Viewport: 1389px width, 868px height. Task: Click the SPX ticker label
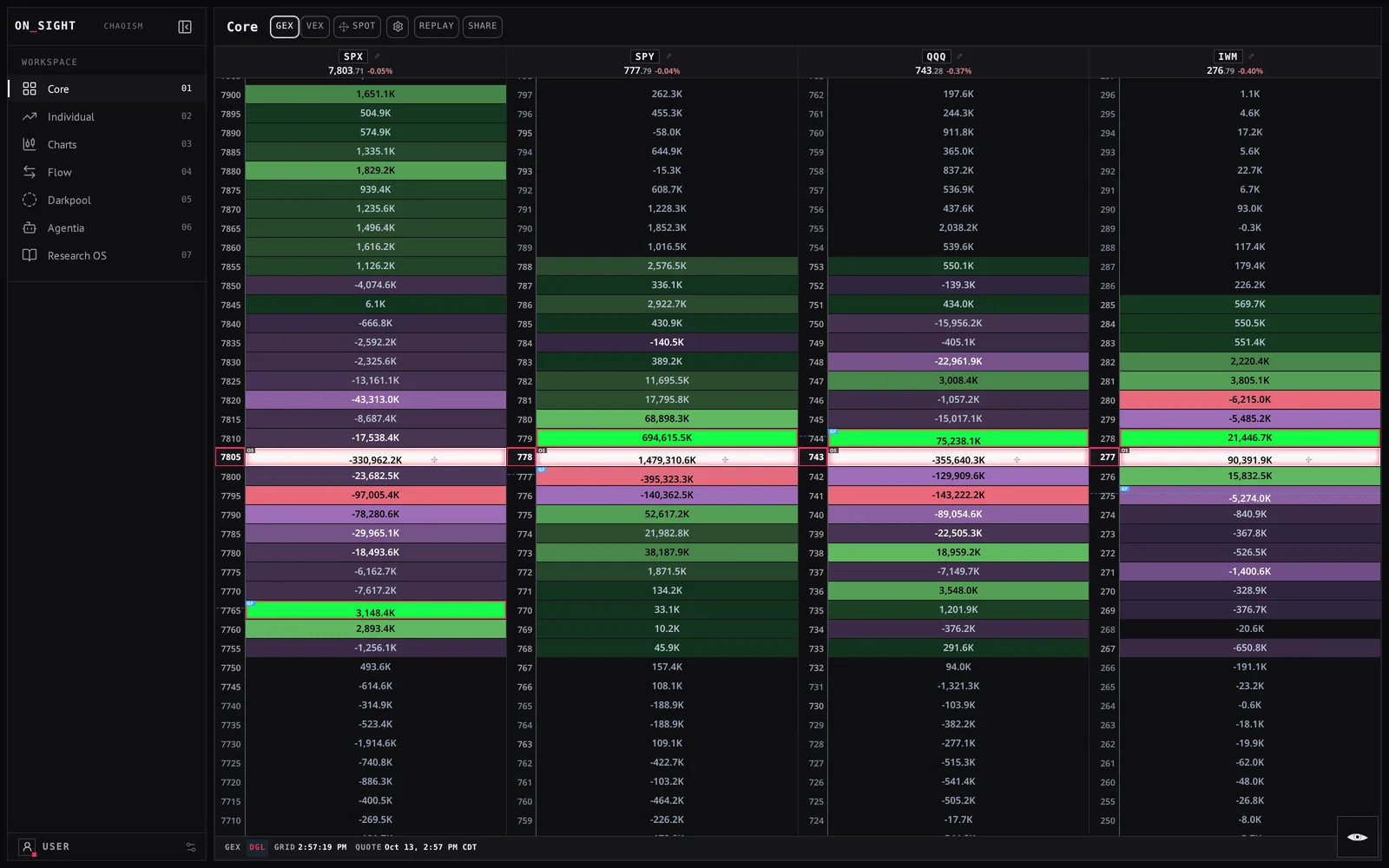coord(353,56)
